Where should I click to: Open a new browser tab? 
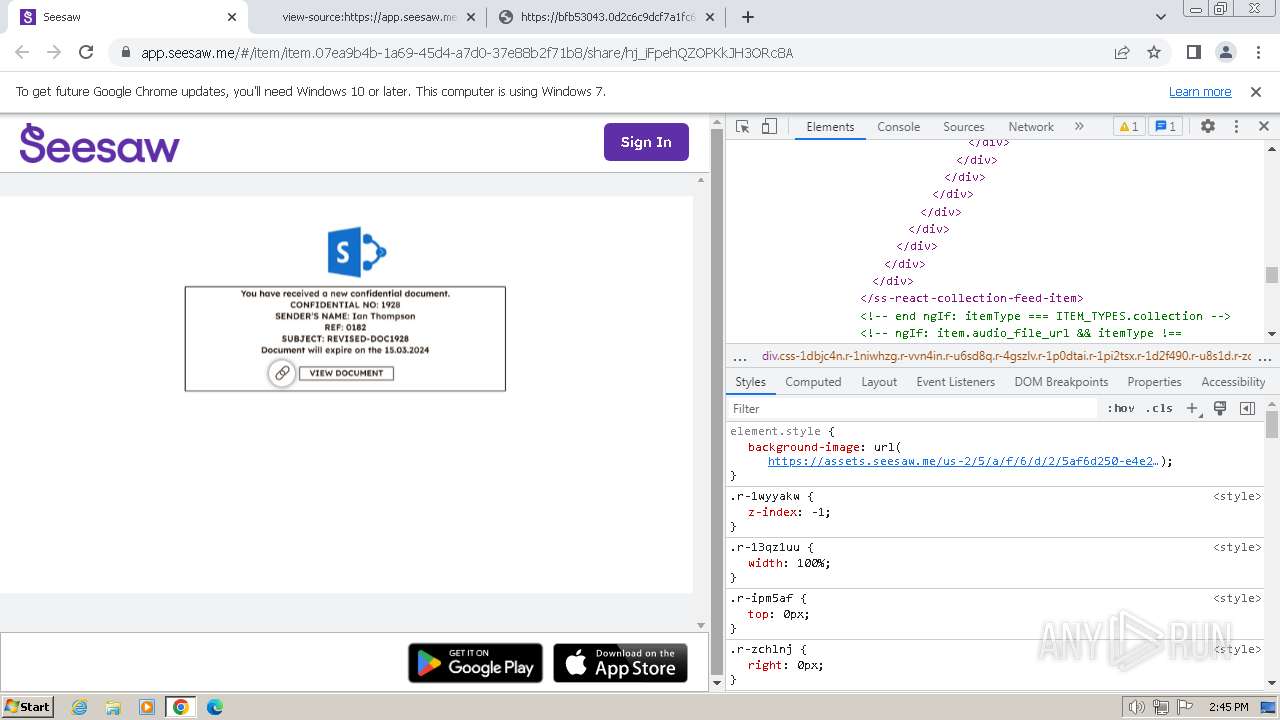748,17
